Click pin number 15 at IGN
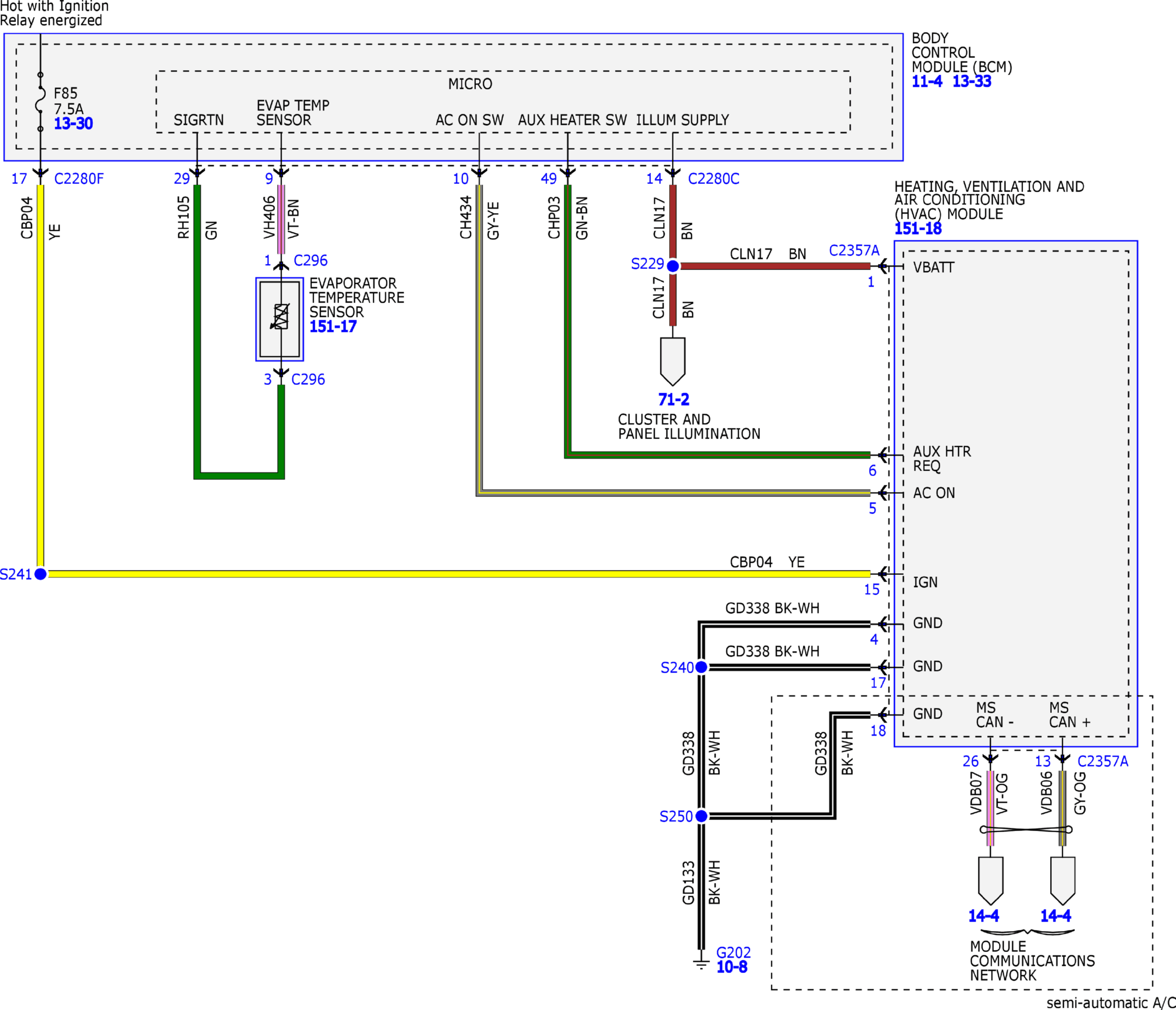This screenshot has width=1176, height=1010. tap(872, 589)
